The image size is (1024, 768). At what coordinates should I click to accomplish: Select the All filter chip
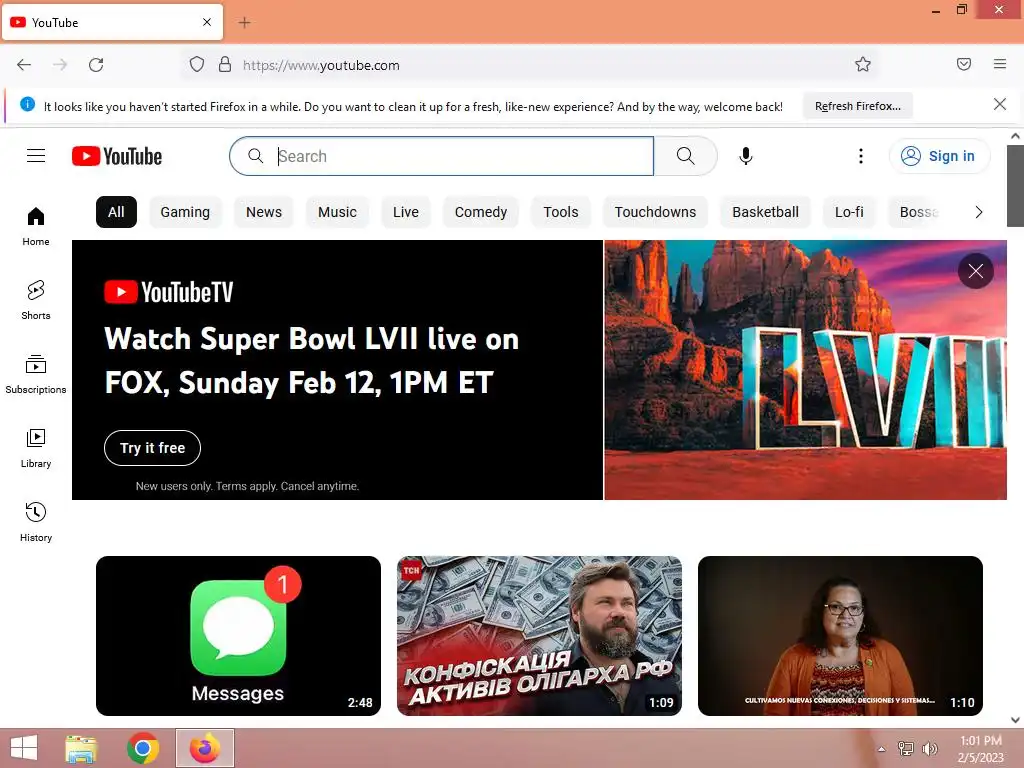click(x=116, y=212)
